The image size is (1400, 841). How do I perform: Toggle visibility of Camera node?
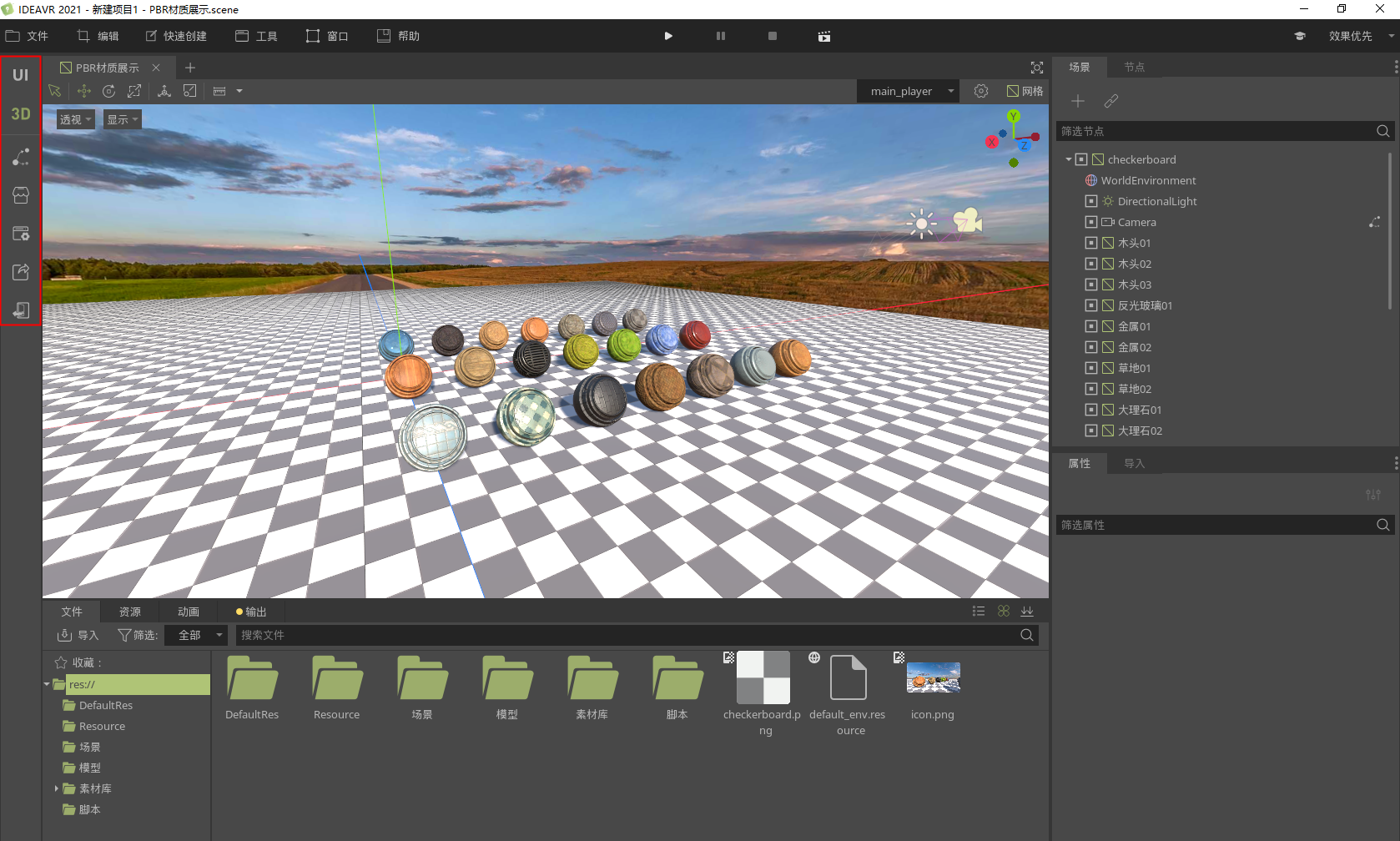pyautogui.click(x=1091, y=222)
